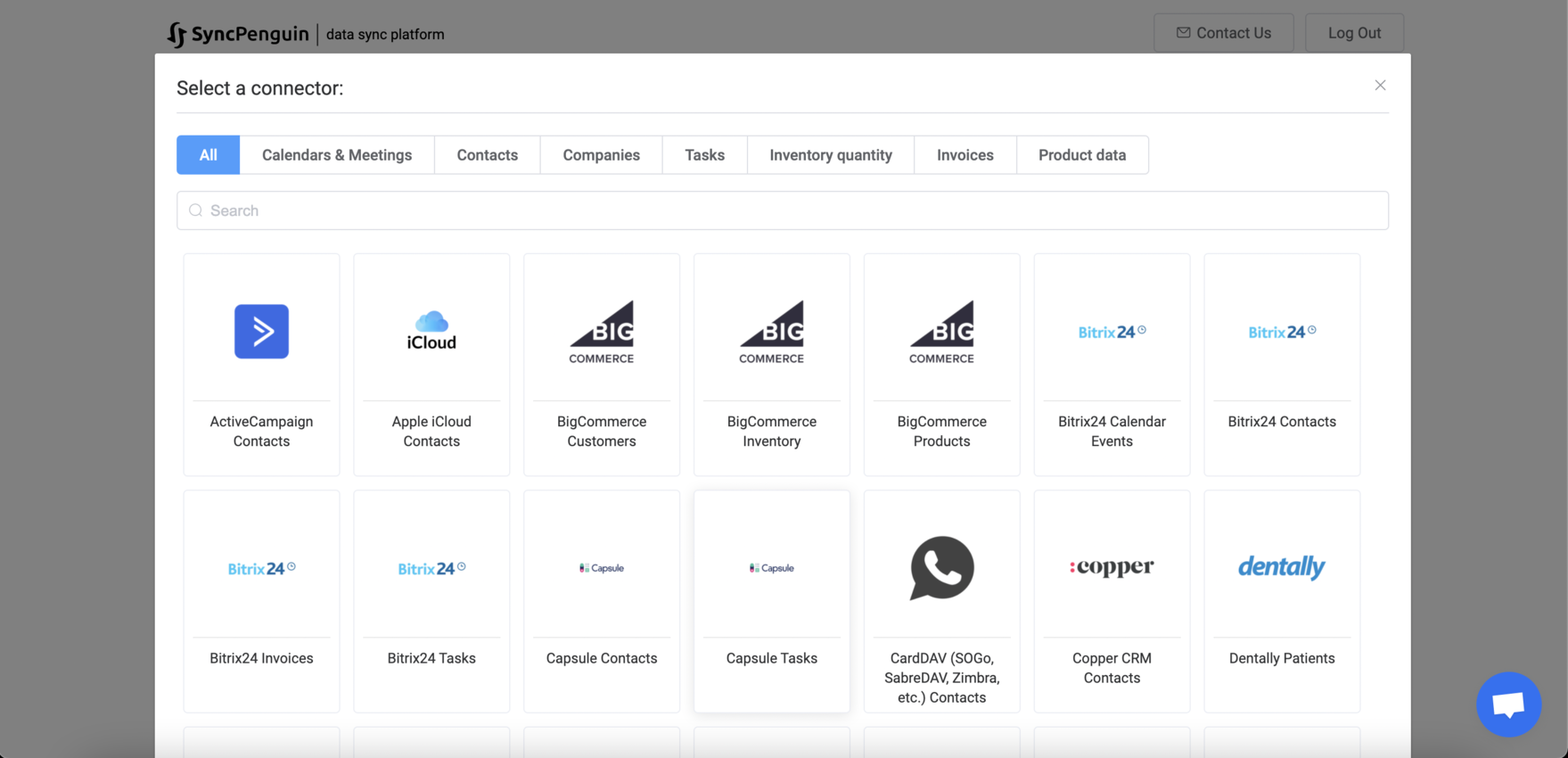The image size is (1568, 758).
Task: Select the Capsule Tasks logo
Action: click(x=772, y=568)
